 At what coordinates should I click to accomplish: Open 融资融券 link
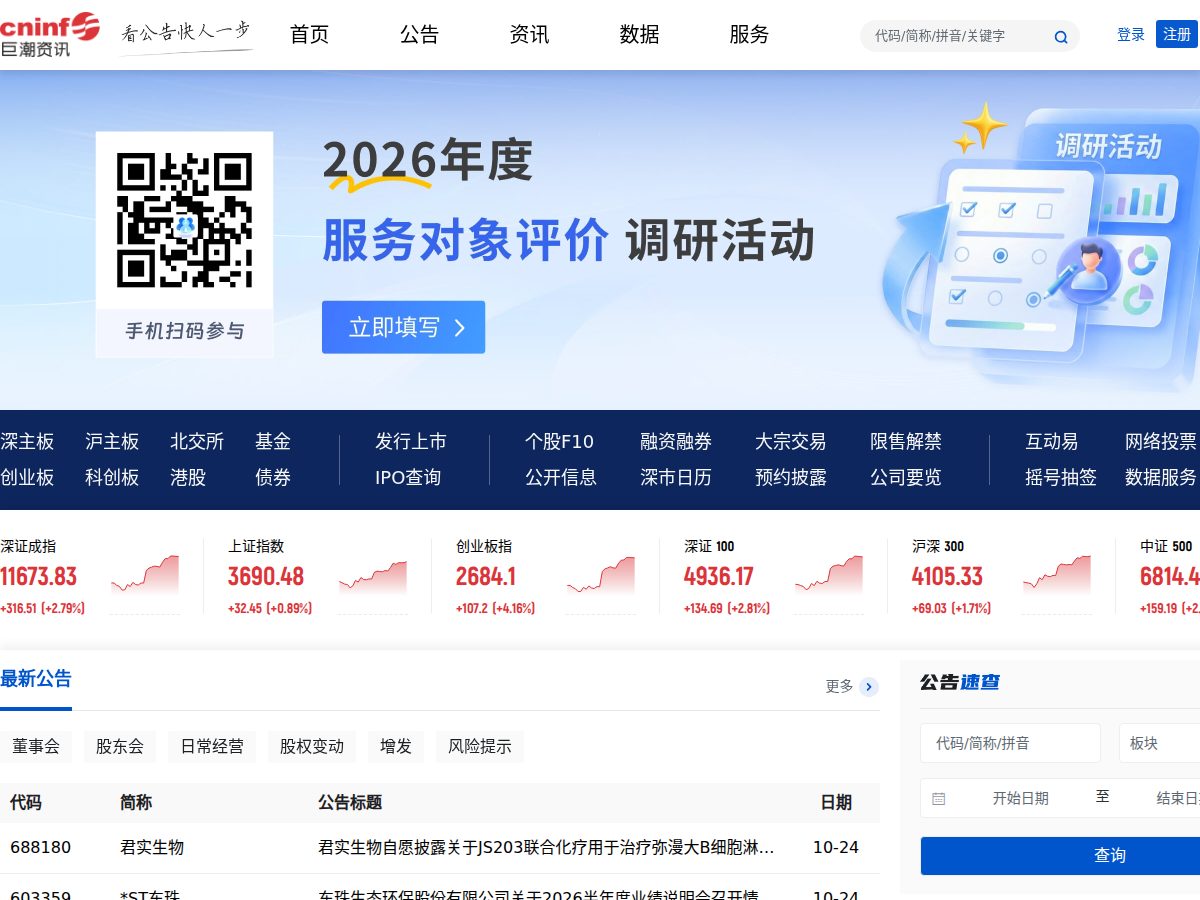[x=676, y=441]
